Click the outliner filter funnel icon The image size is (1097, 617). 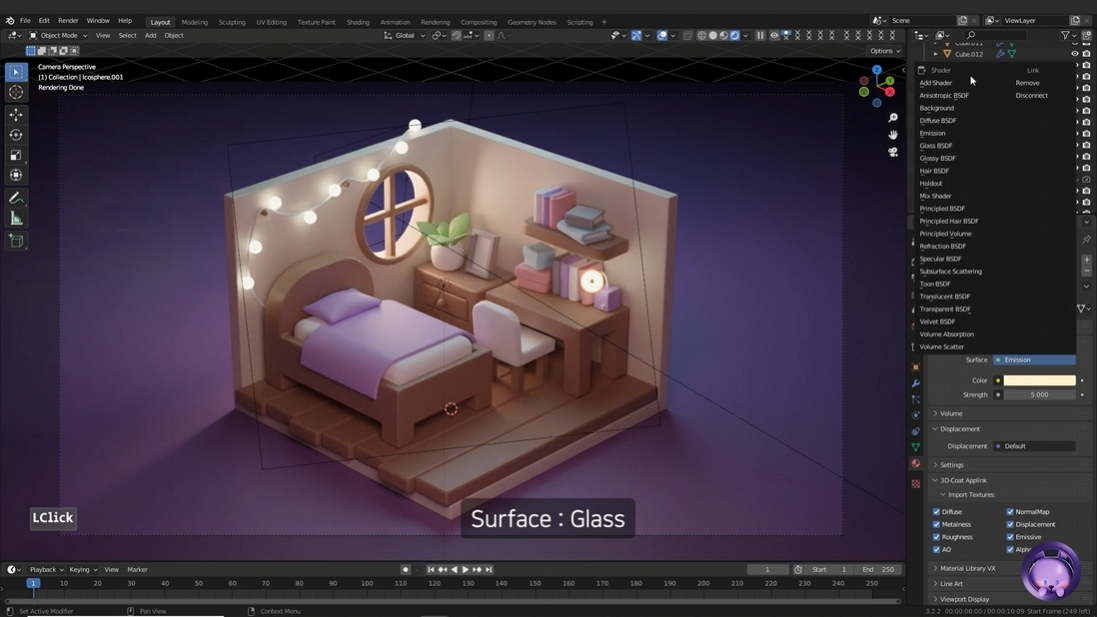1066,35
